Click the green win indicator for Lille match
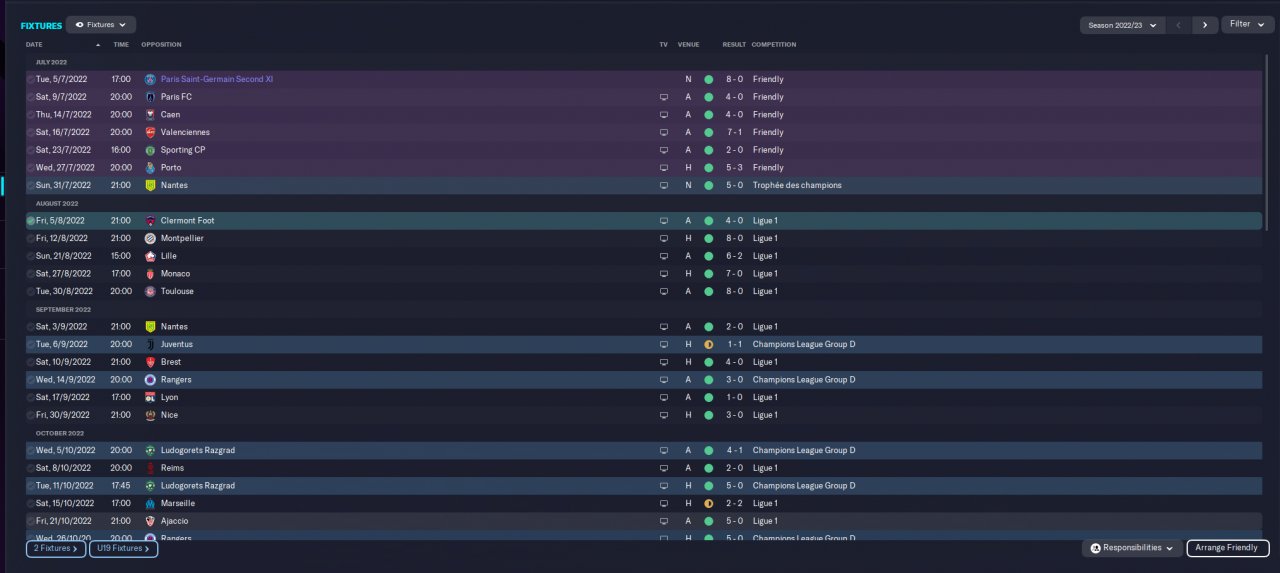The image size is (1280, 573). click(x=708, y=256)
